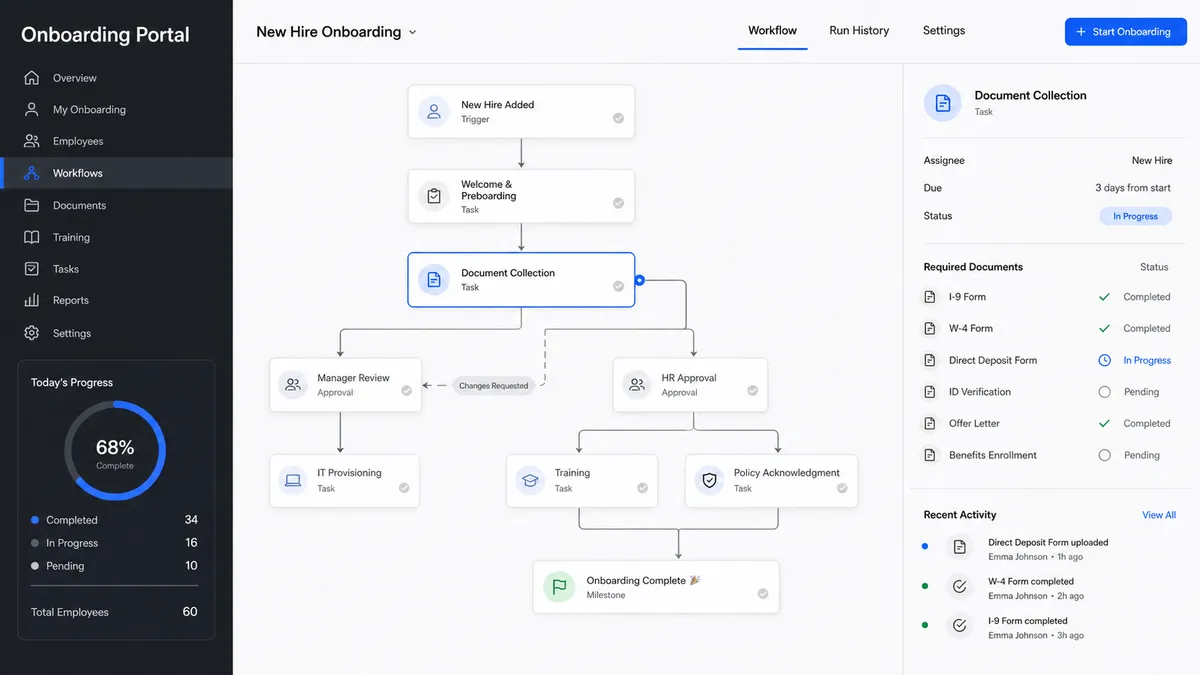The width and height of the screenshot is (1200, 675).
Task: Toggle the check on Training node
Action: [x=642, y=488]
